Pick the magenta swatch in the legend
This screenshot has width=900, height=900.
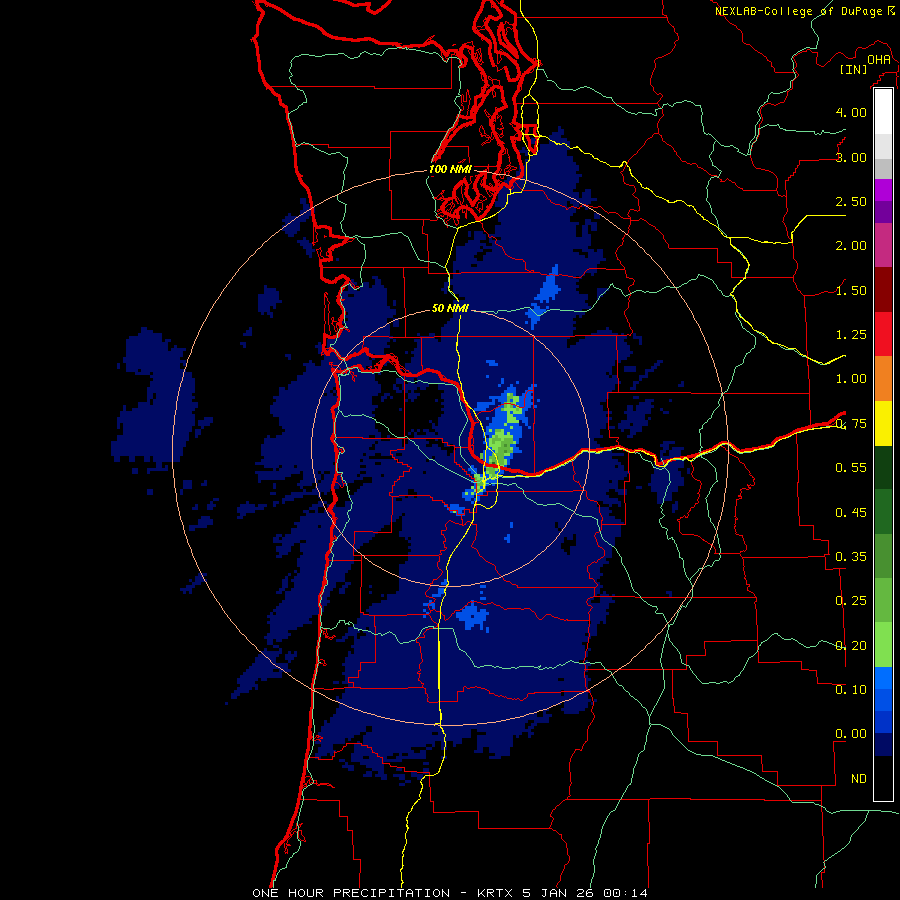[x=883, y=190]
